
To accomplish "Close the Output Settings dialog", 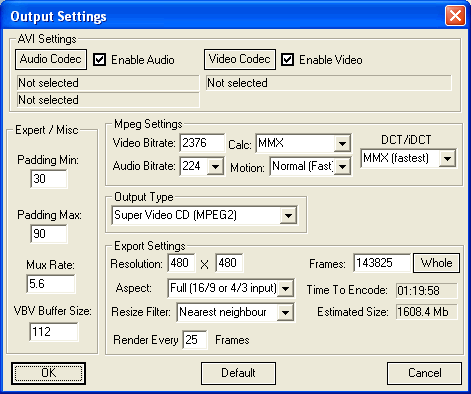I will 455,16.
